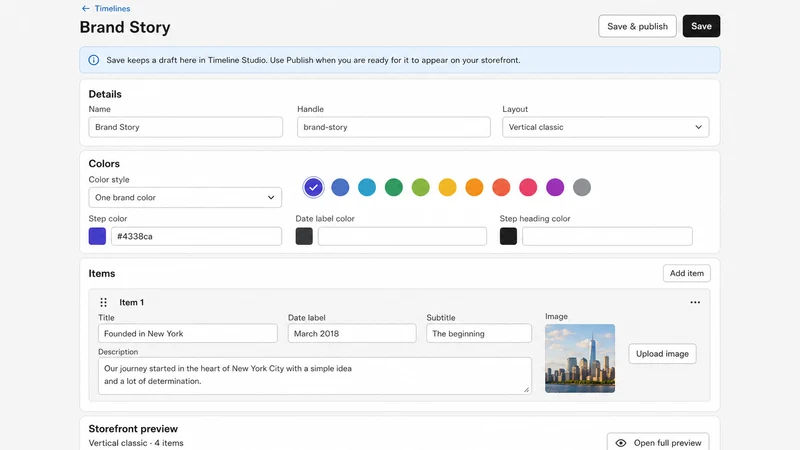Image resolution: width=800 pixels, height=450 pixels.
Task: Pick the pink color preset circle
Action: click(x=528, y=187)
